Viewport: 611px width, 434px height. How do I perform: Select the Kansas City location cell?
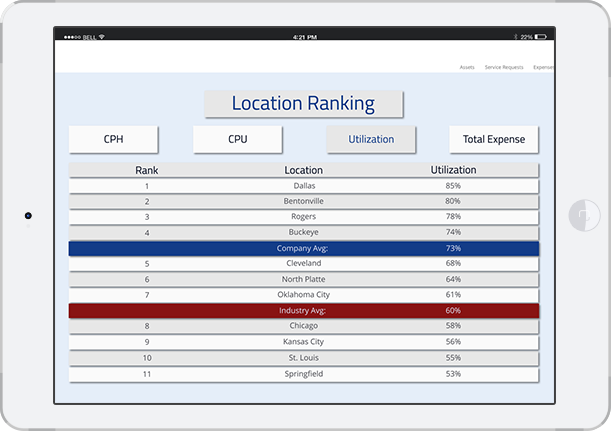point(304,342)
